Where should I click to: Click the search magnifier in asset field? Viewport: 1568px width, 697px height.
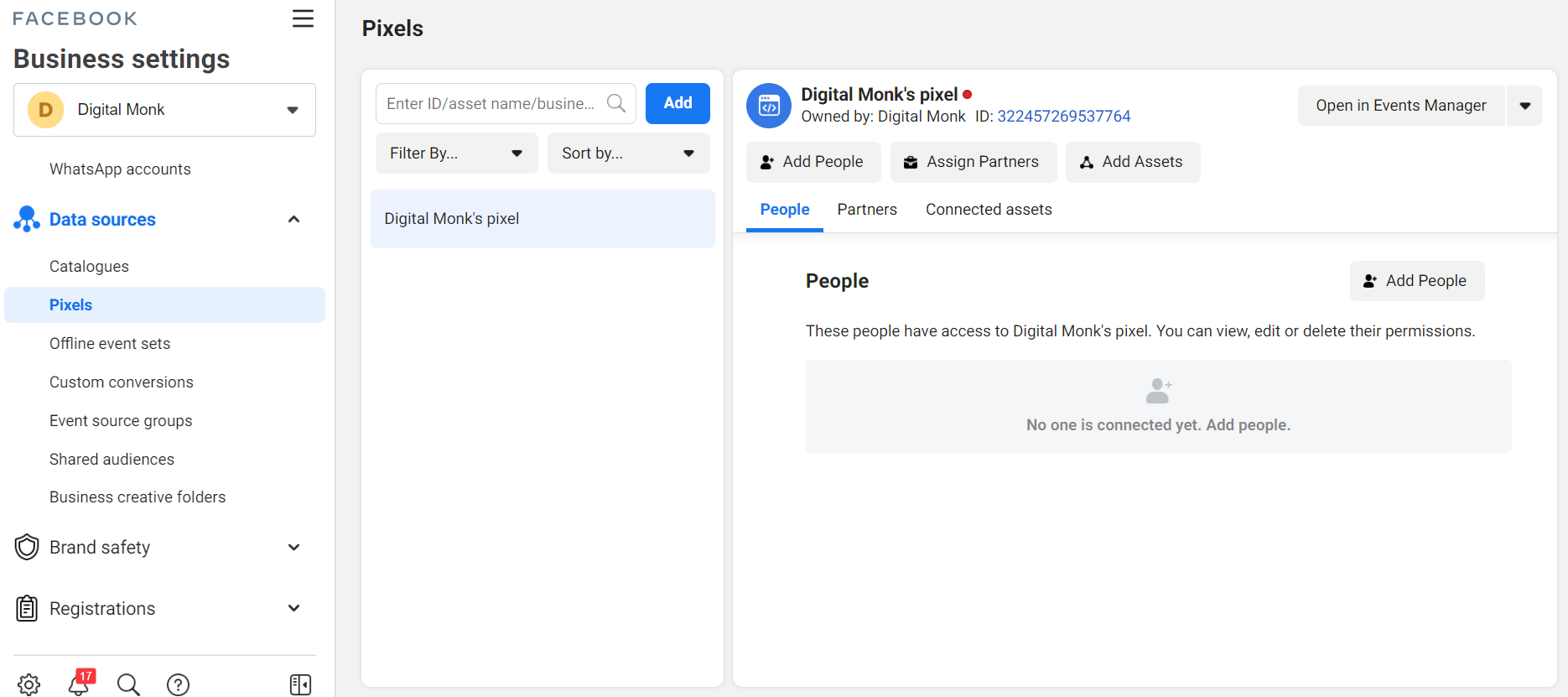pyautogui.click(x=616, y=103)
